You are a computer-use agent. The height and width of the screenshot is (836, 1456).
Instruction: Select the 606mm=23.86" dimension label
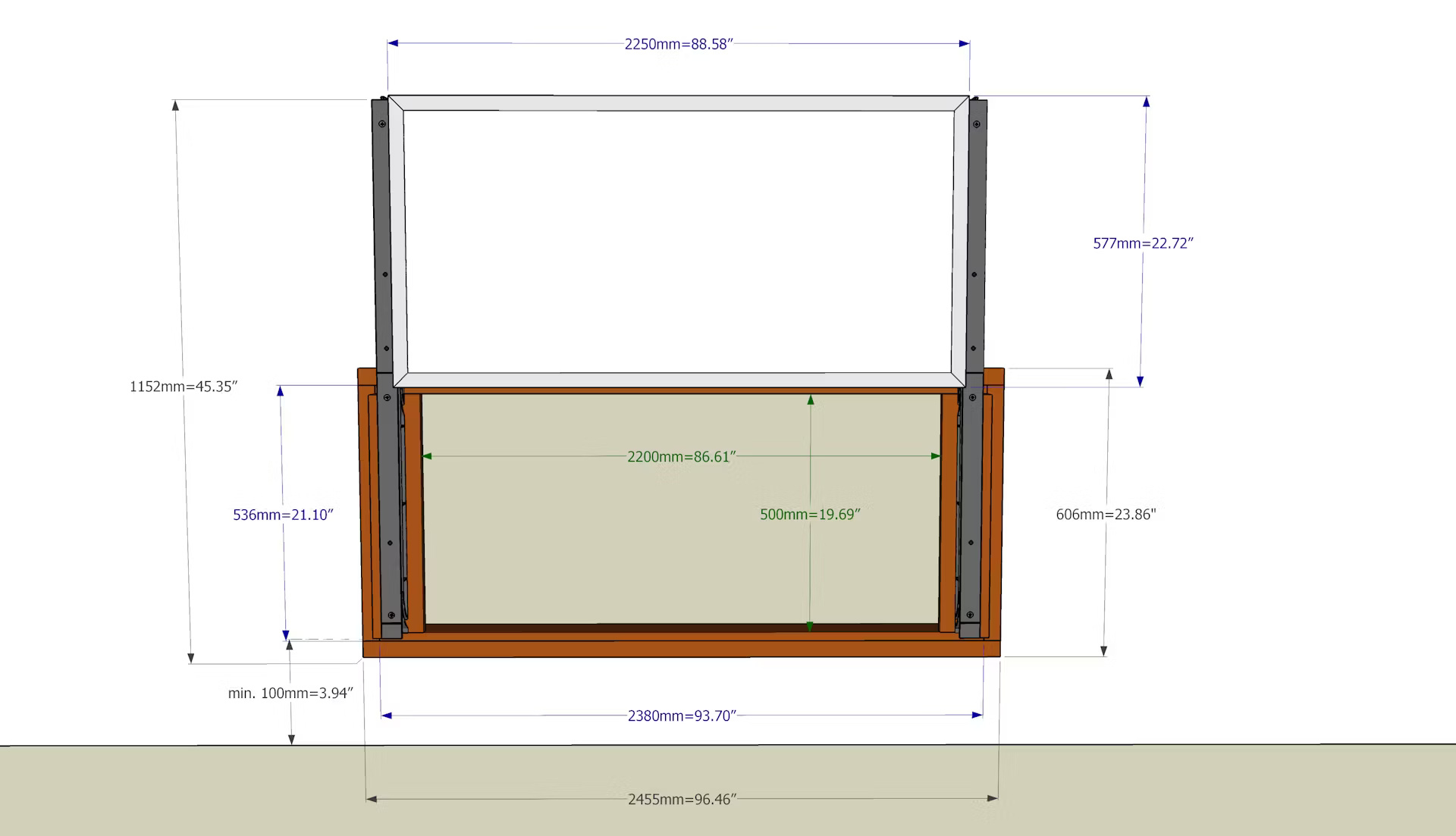[1106, 514]
